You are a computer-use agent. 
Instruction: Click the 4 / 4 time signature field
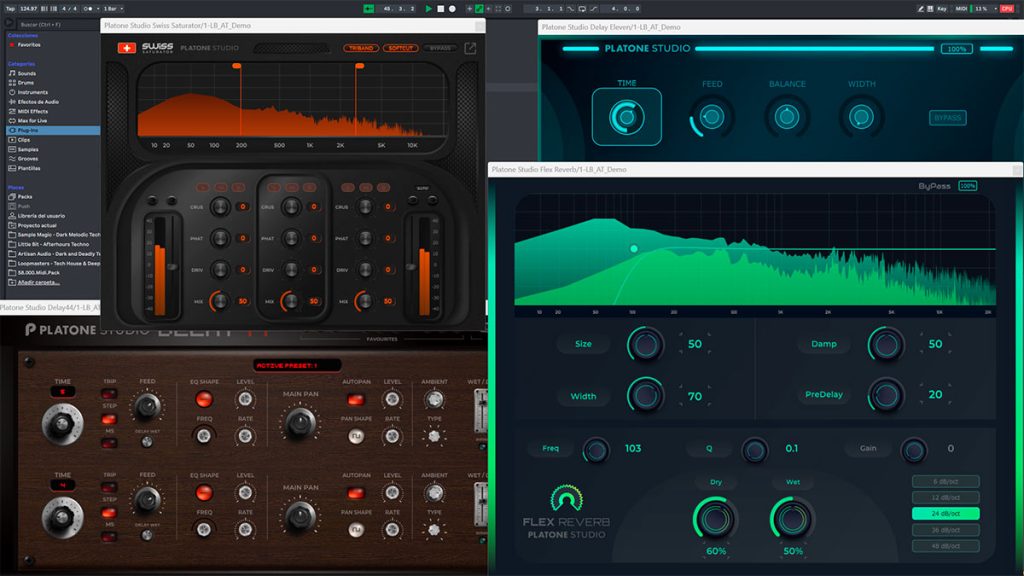click(x=70, y=8)
